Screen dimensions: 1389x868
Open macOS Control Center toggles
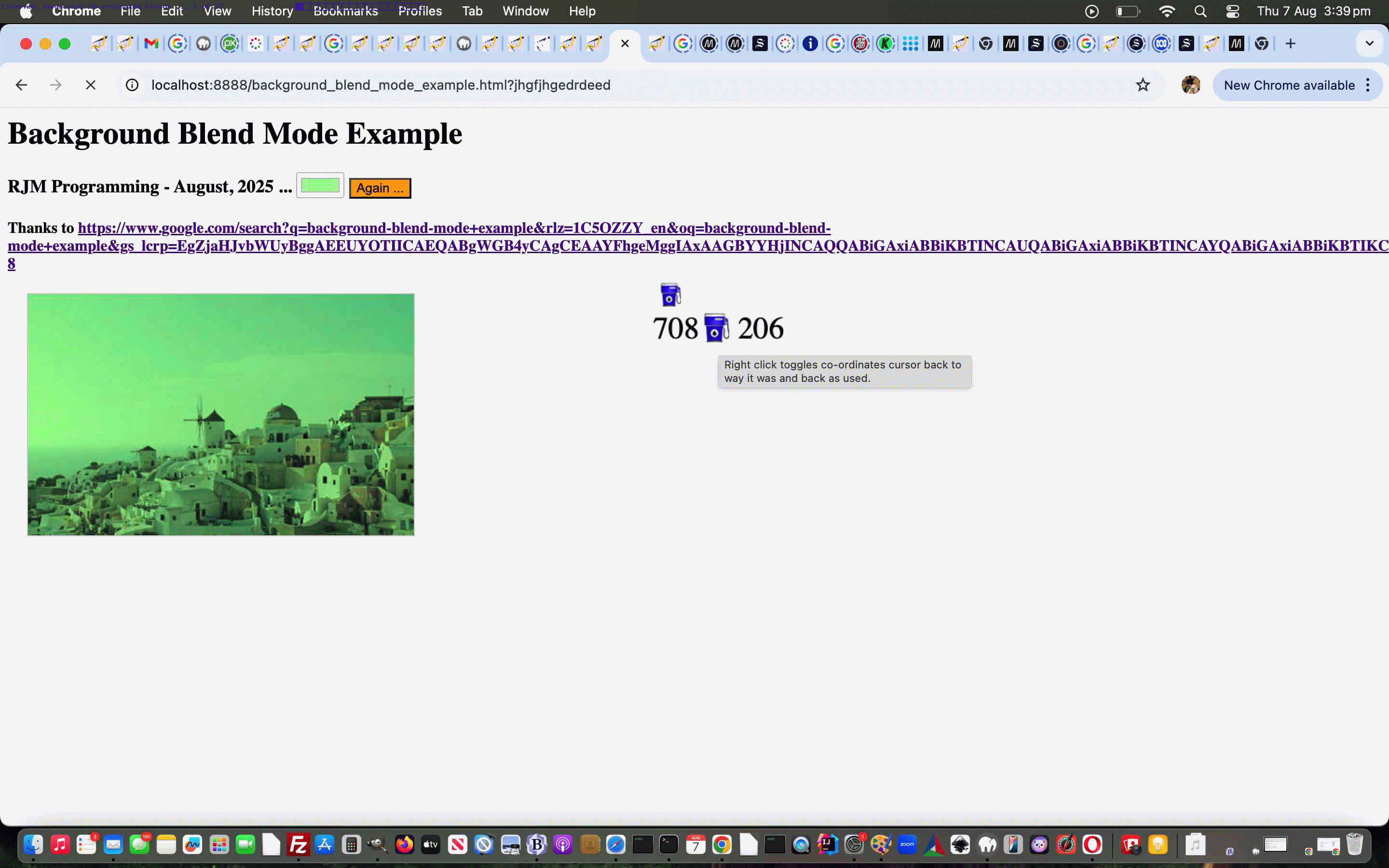1232,12
